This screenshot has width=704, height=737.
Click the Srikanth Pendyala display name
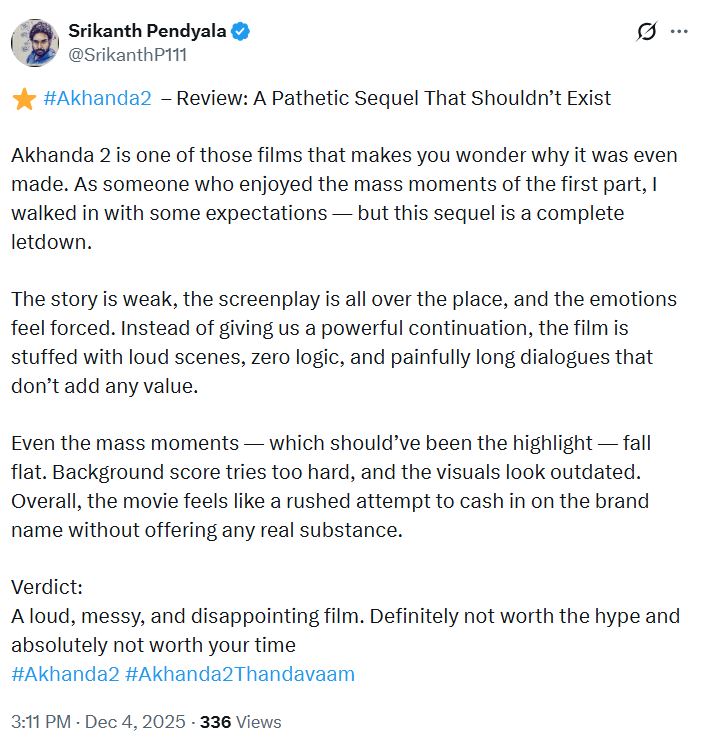coord(148,31)
